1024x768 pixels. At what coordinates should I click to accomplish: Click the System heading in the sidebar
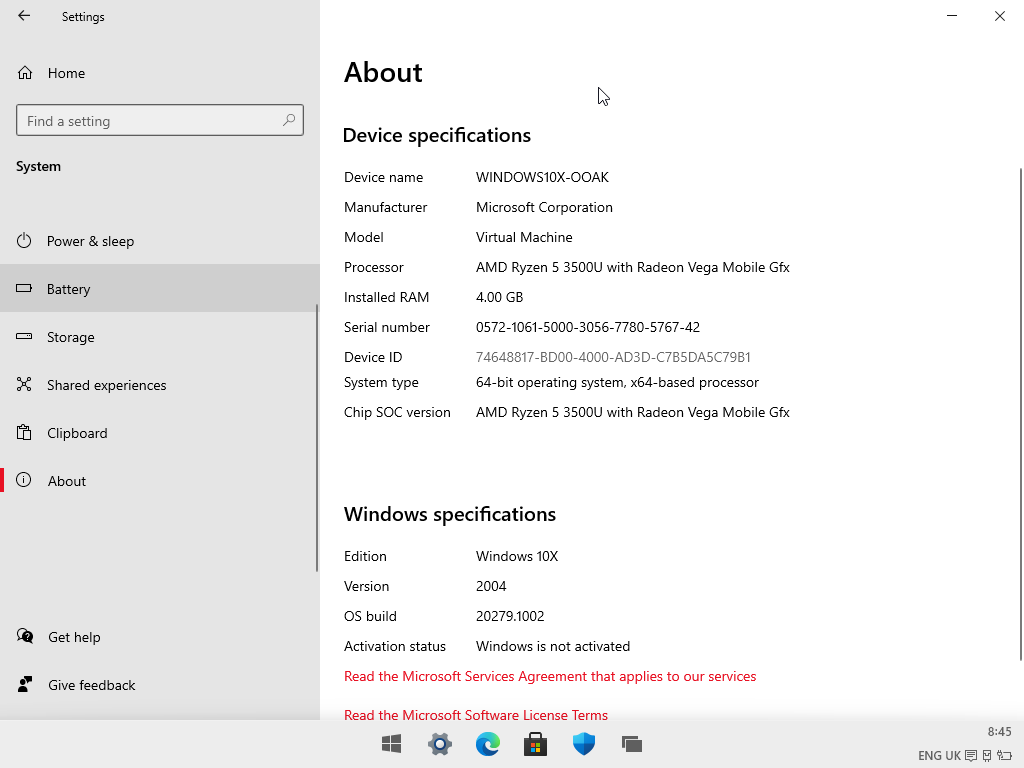(x=38, y=167)
